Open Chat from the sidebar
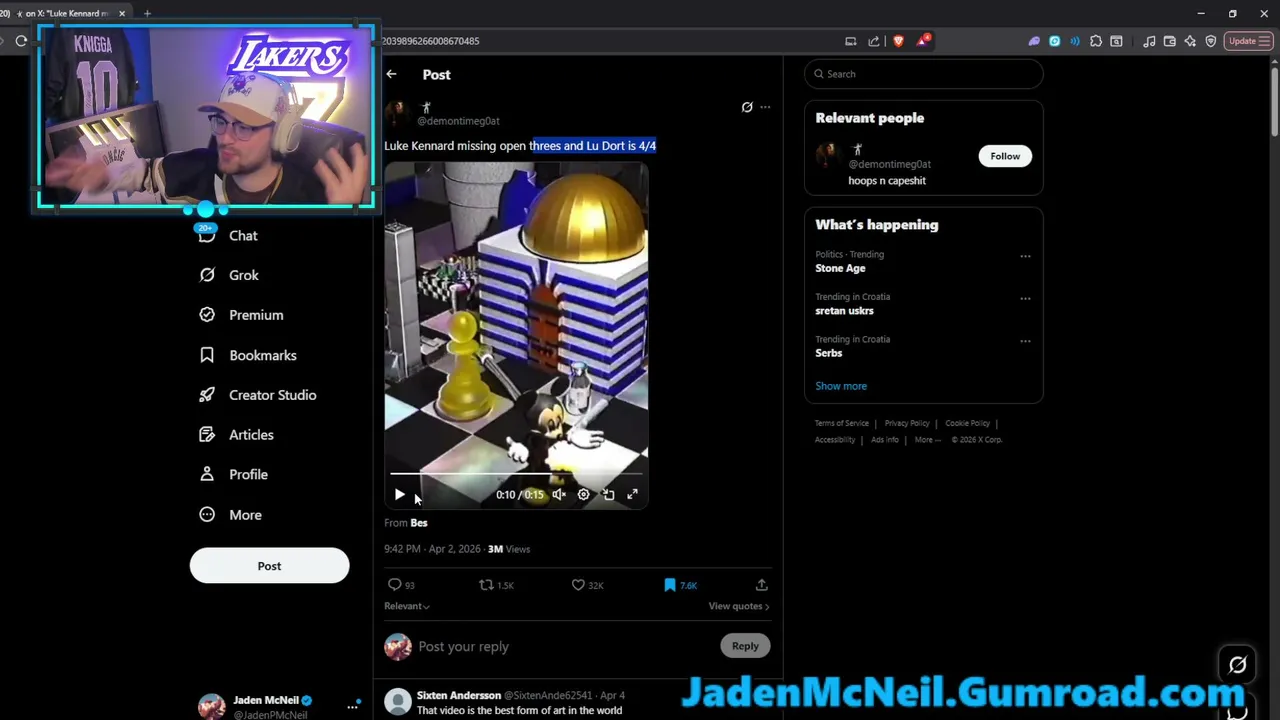The width and height of the screenshot is (1280, 720). pos(243,236)
